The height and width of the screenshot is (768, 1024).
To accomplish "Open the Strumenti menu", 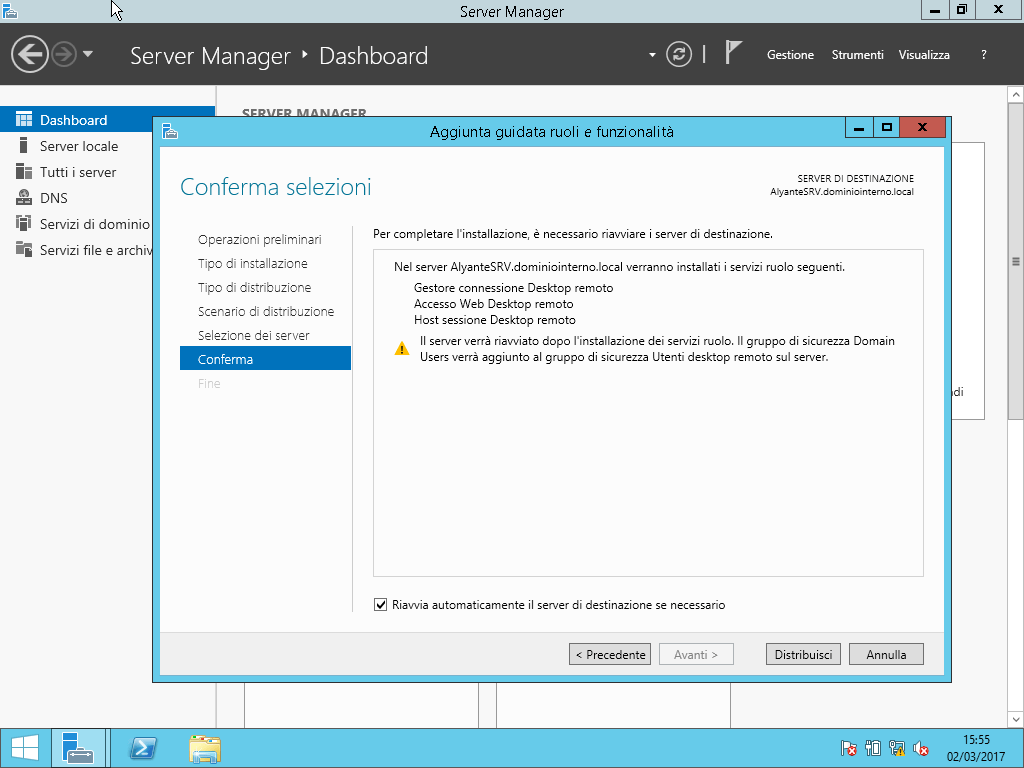I will click(x=857, y=55).
